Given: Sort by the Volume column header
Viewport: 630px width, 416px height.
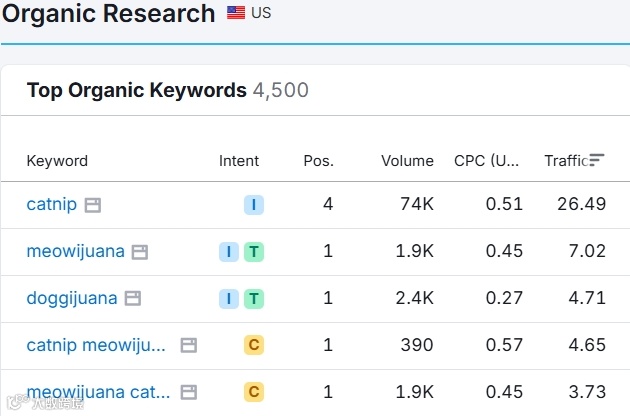Looking at the screenshot, I should 407,161.
